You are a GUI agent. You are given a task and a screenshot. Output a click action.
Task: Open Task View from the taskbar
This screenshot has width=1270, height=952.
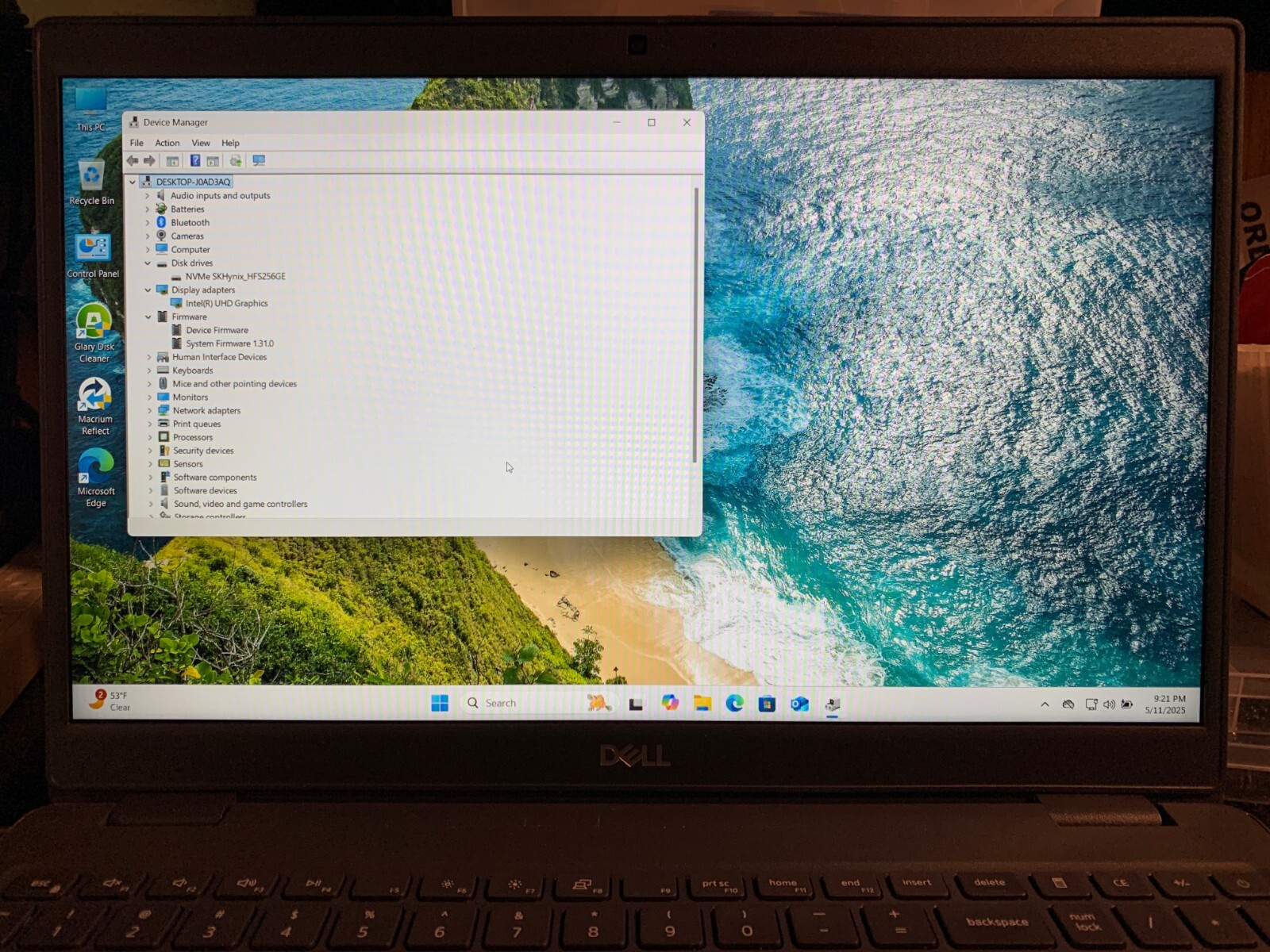tap(636, 704)
